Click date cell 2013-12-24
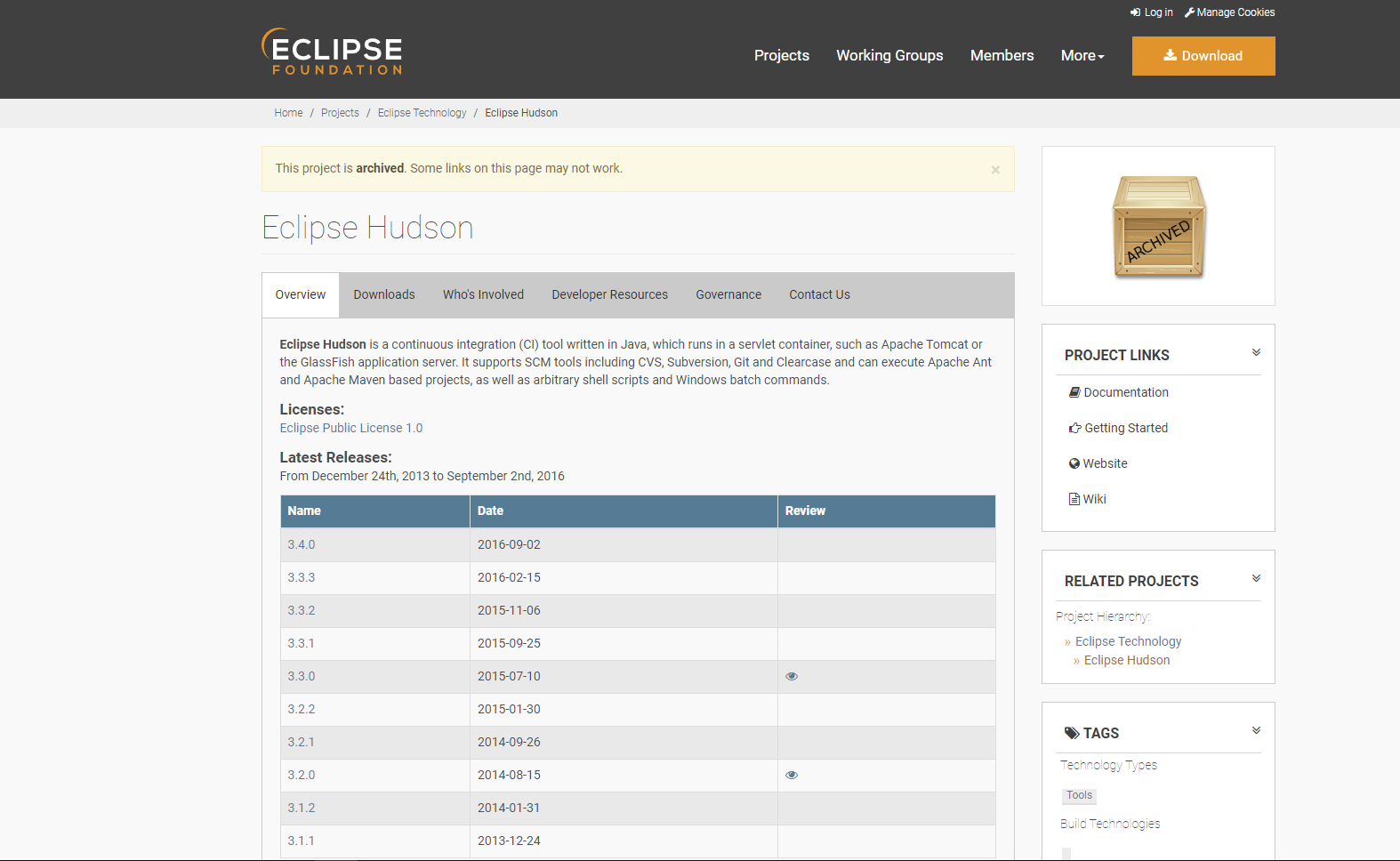 [624, 841]
